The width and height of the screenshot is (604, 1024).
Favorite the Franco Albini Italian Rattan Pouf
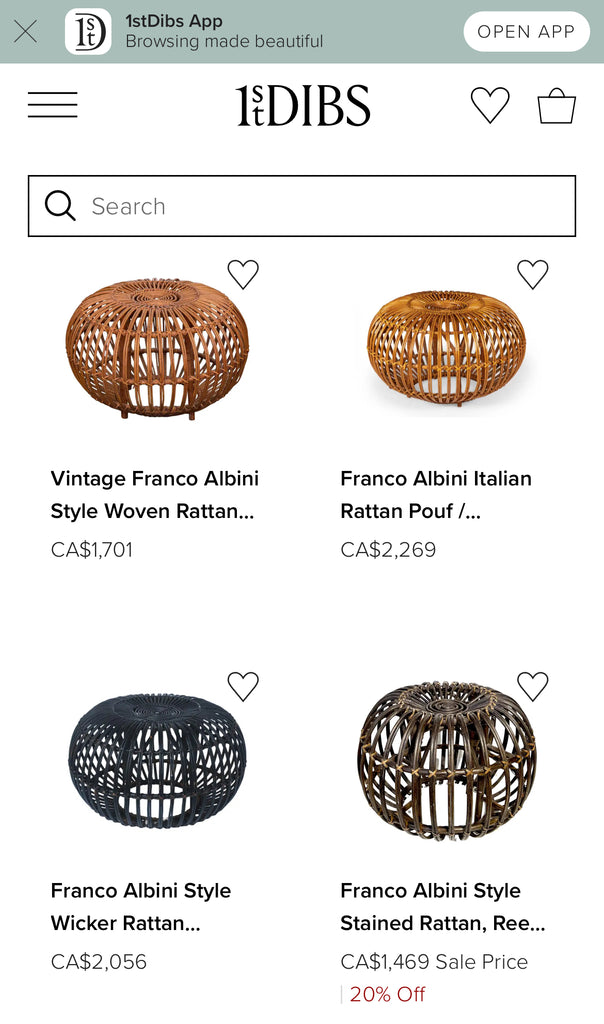[533, 274]
